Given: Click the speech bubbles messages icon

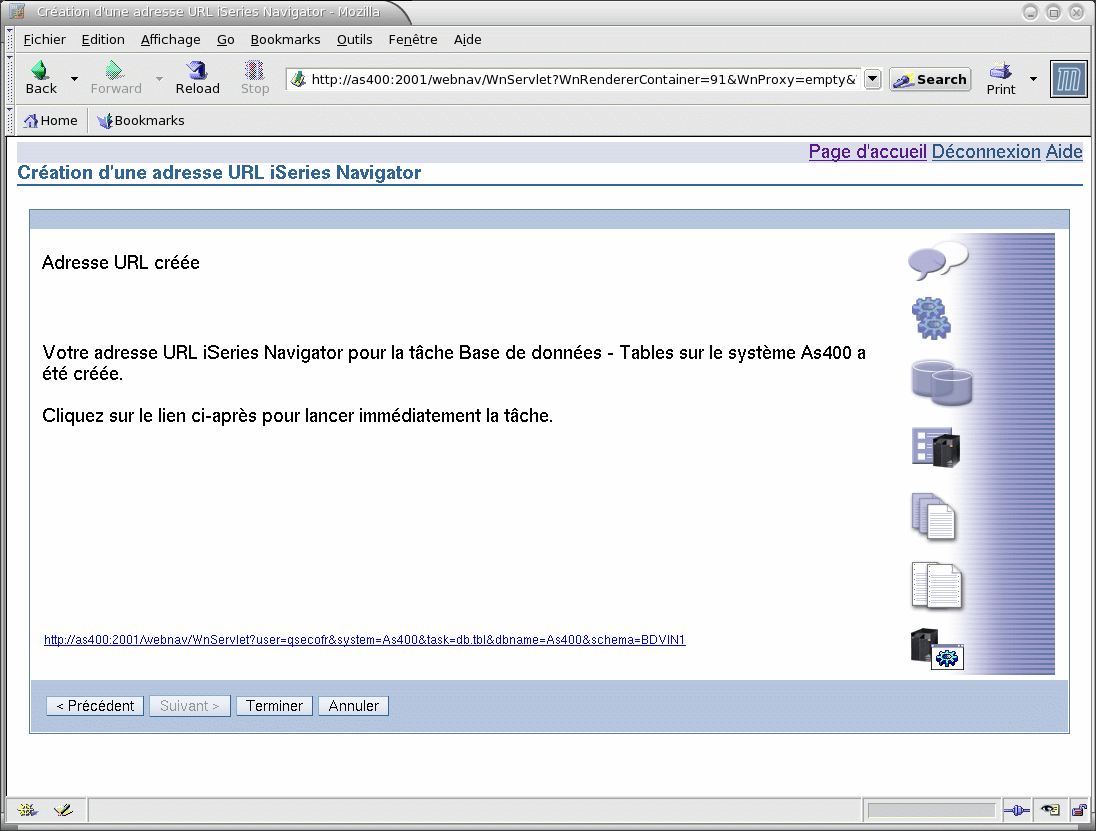Looking at the screenshot, I should click(x=937, y=261).
